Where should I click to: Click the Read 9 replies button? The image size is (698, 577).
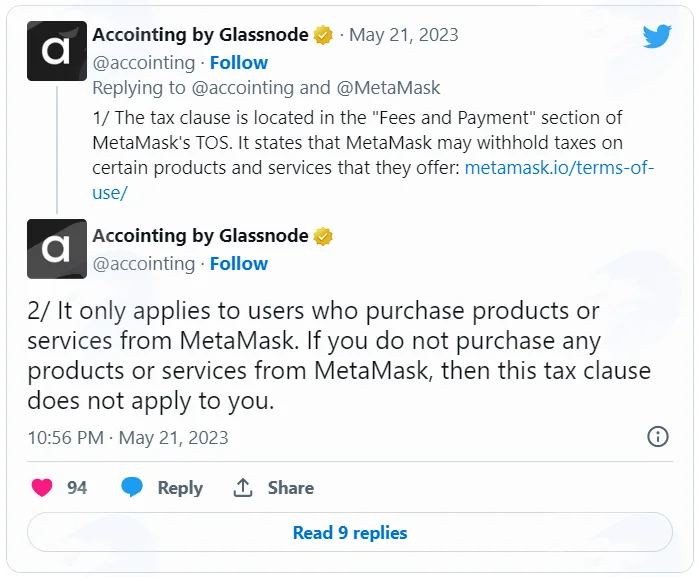click(349, 532)
